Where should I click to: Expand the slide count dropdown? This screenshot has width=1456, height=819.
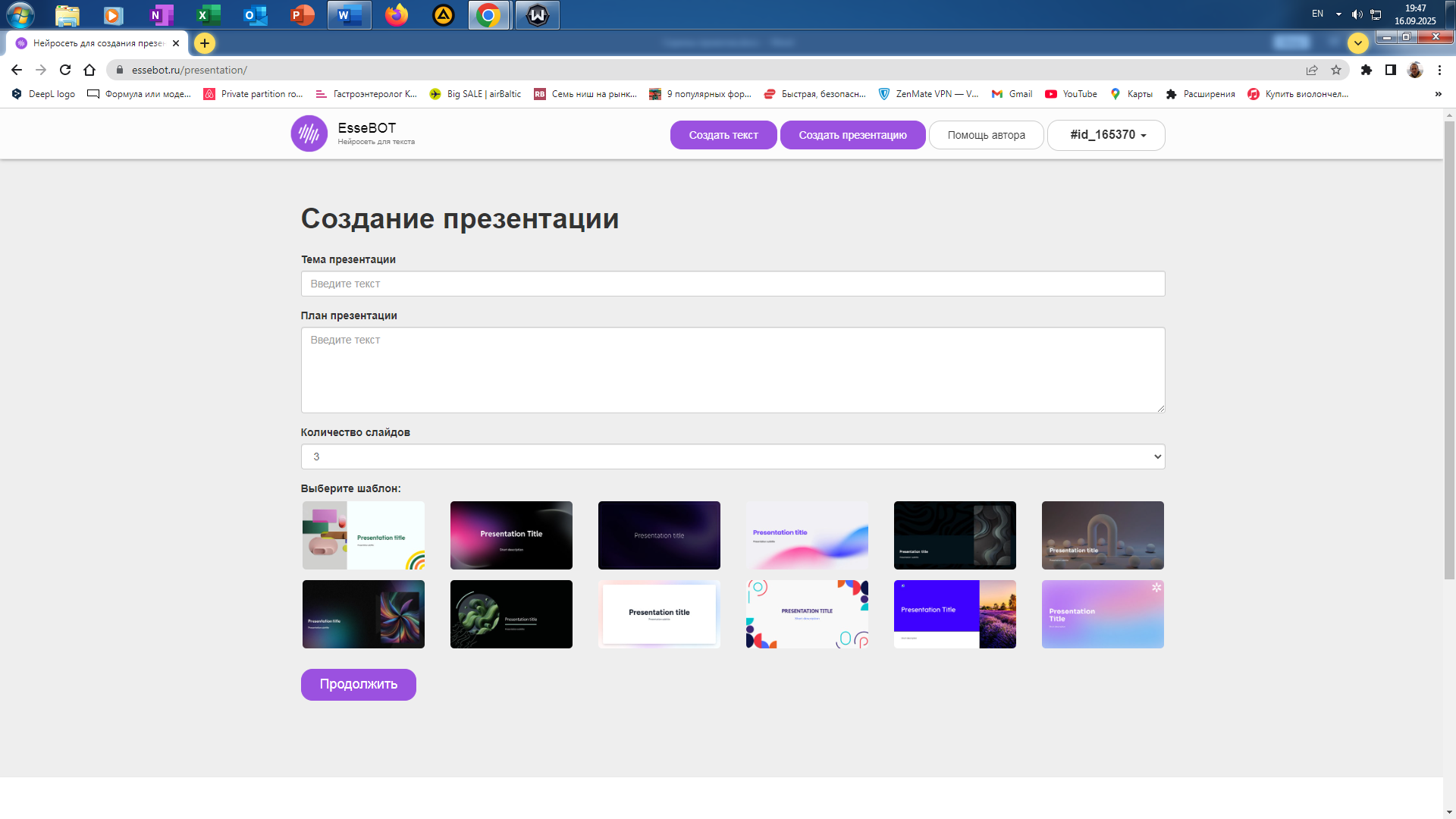click(733, 457)
